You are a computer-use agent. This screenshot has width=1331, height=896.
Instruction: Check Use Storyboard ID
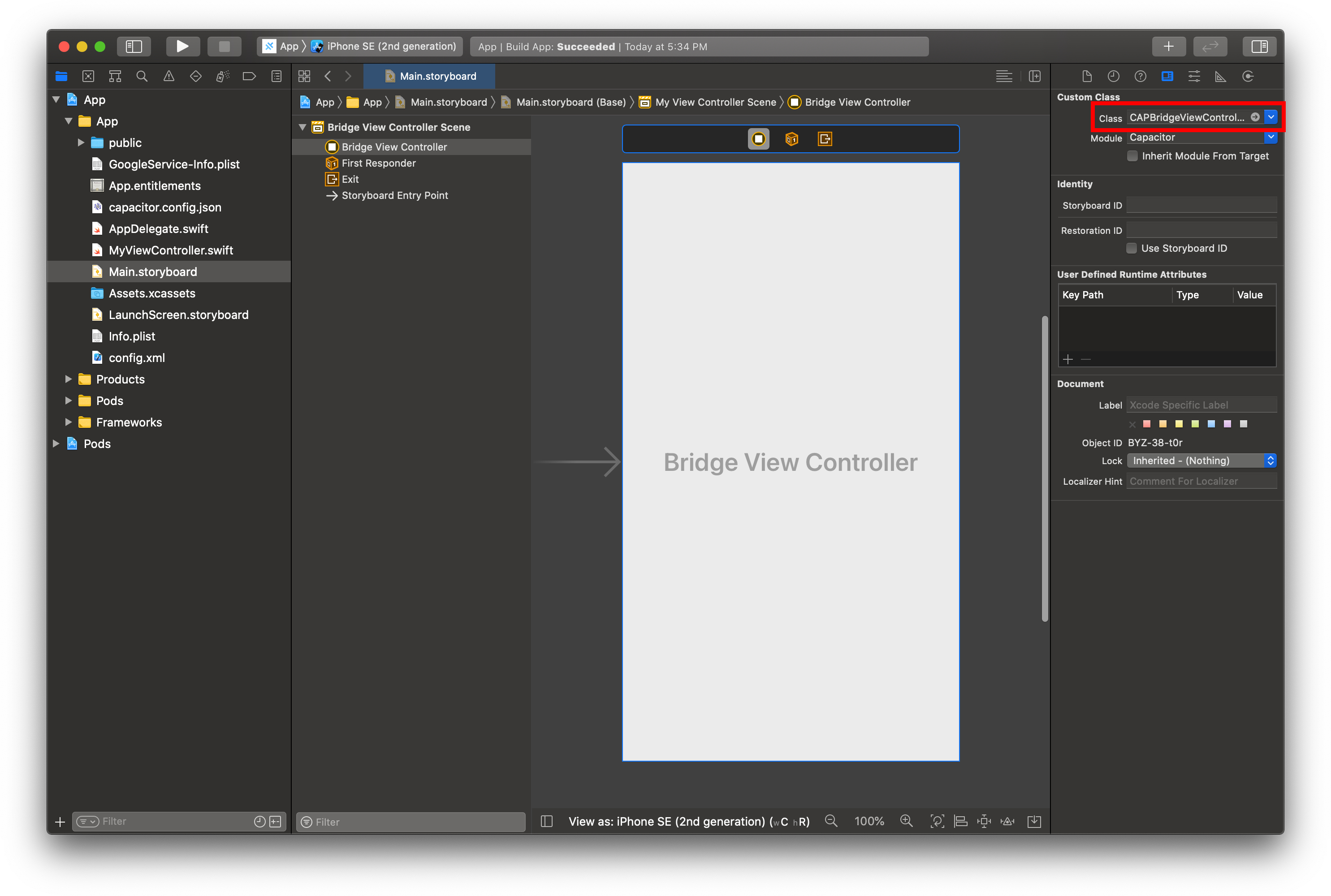pos(1132,248)
